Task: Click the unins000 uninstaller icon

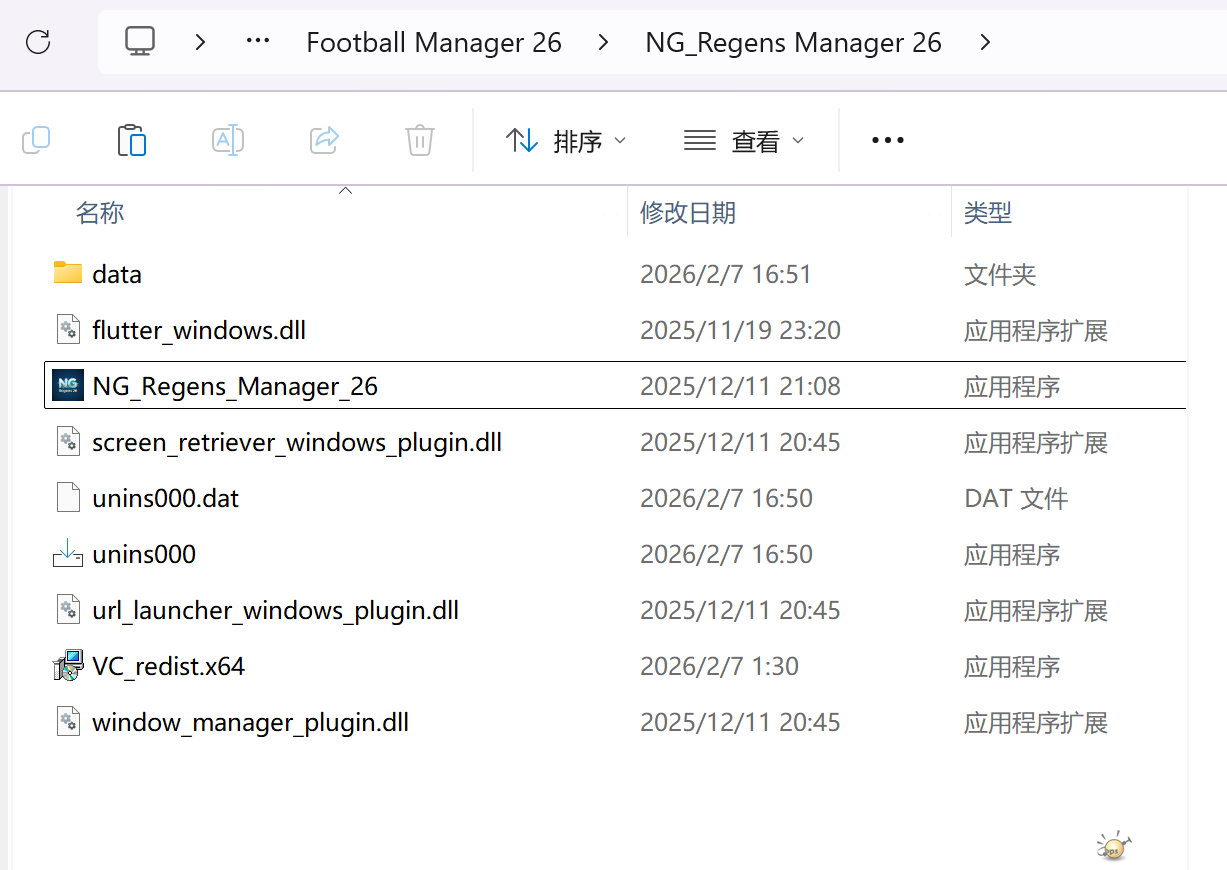Action: 66,553
